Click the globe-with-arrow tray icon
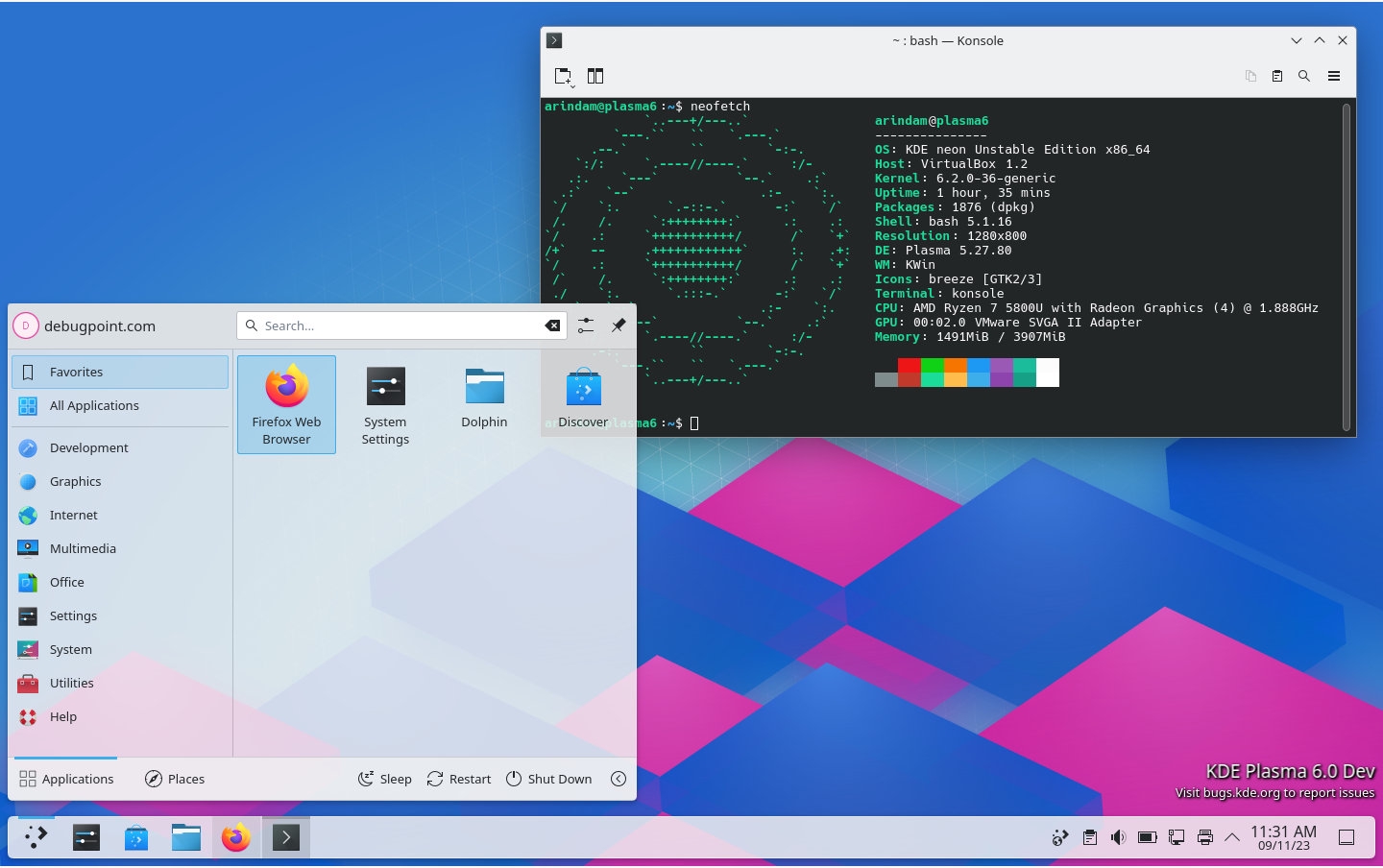The height and width of the screenshot is (868, 1383). click(x=1060, y=837)
